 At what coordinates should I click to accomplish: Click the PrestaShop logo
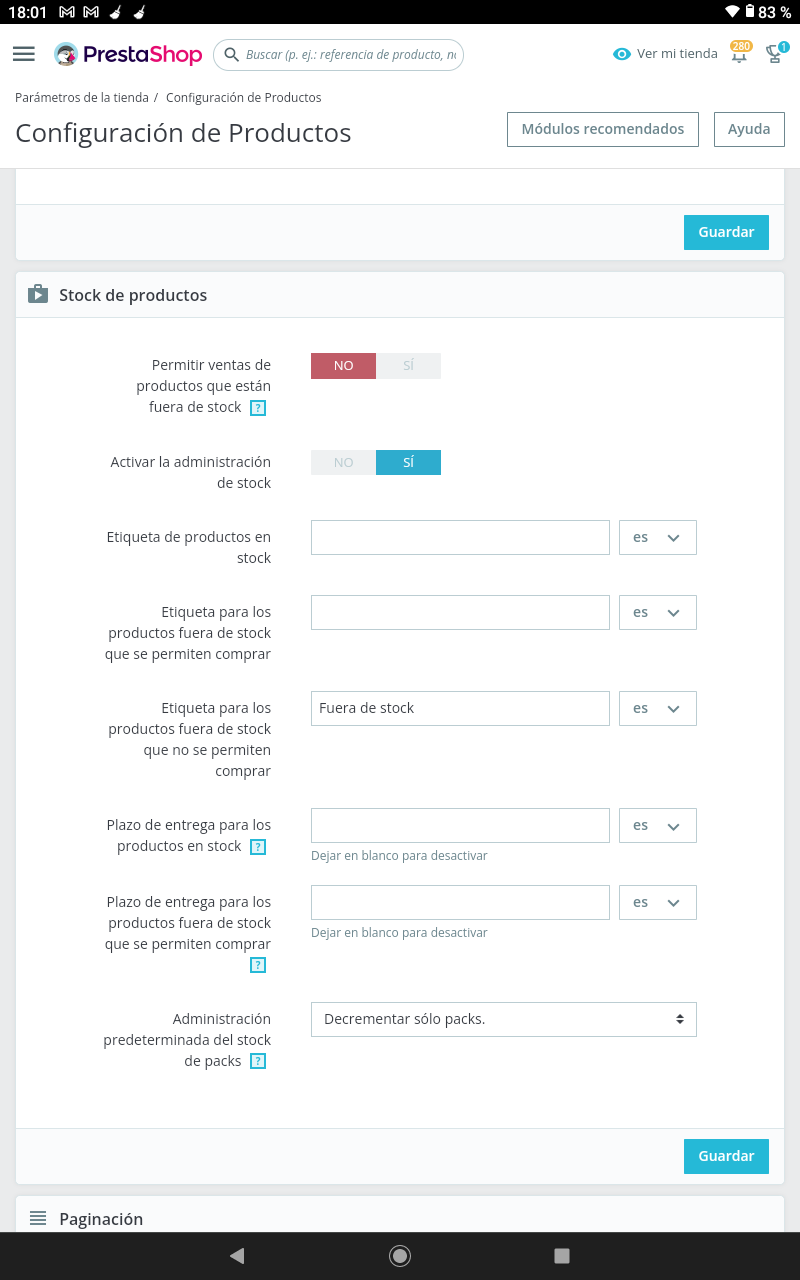[x=129, y=54]
